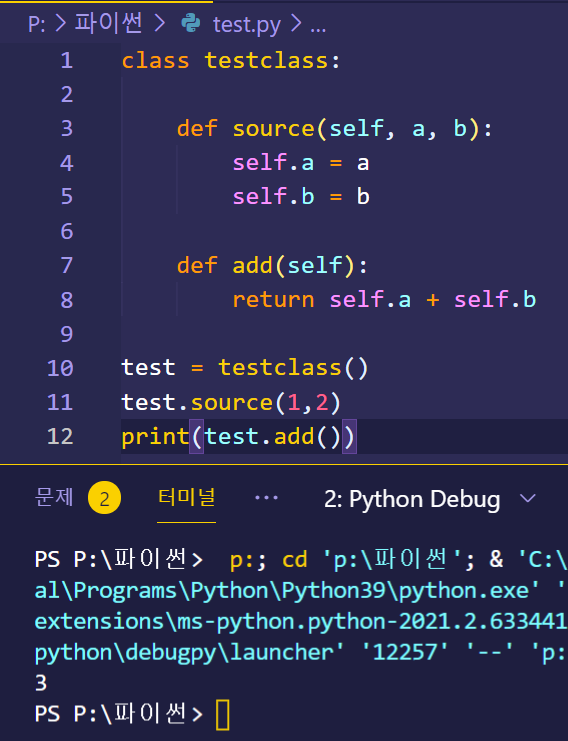Screen dimensions: 568x741
Task: Switch to the 문제 problems tab
Action: tap(54, 497)
